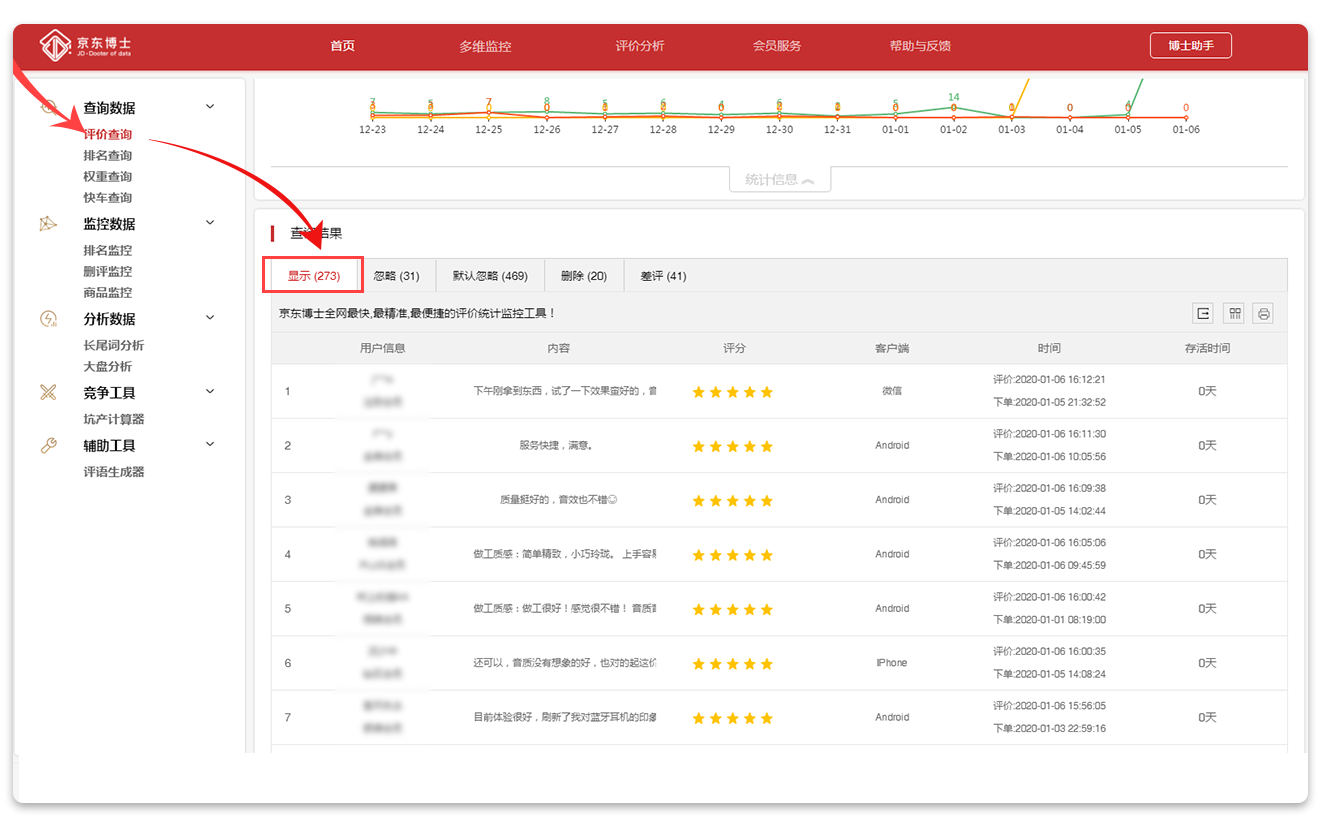Click the star rating in row 1
Image resolution: width=1320 pixels, height=830 pixels.
click(733, 392)
